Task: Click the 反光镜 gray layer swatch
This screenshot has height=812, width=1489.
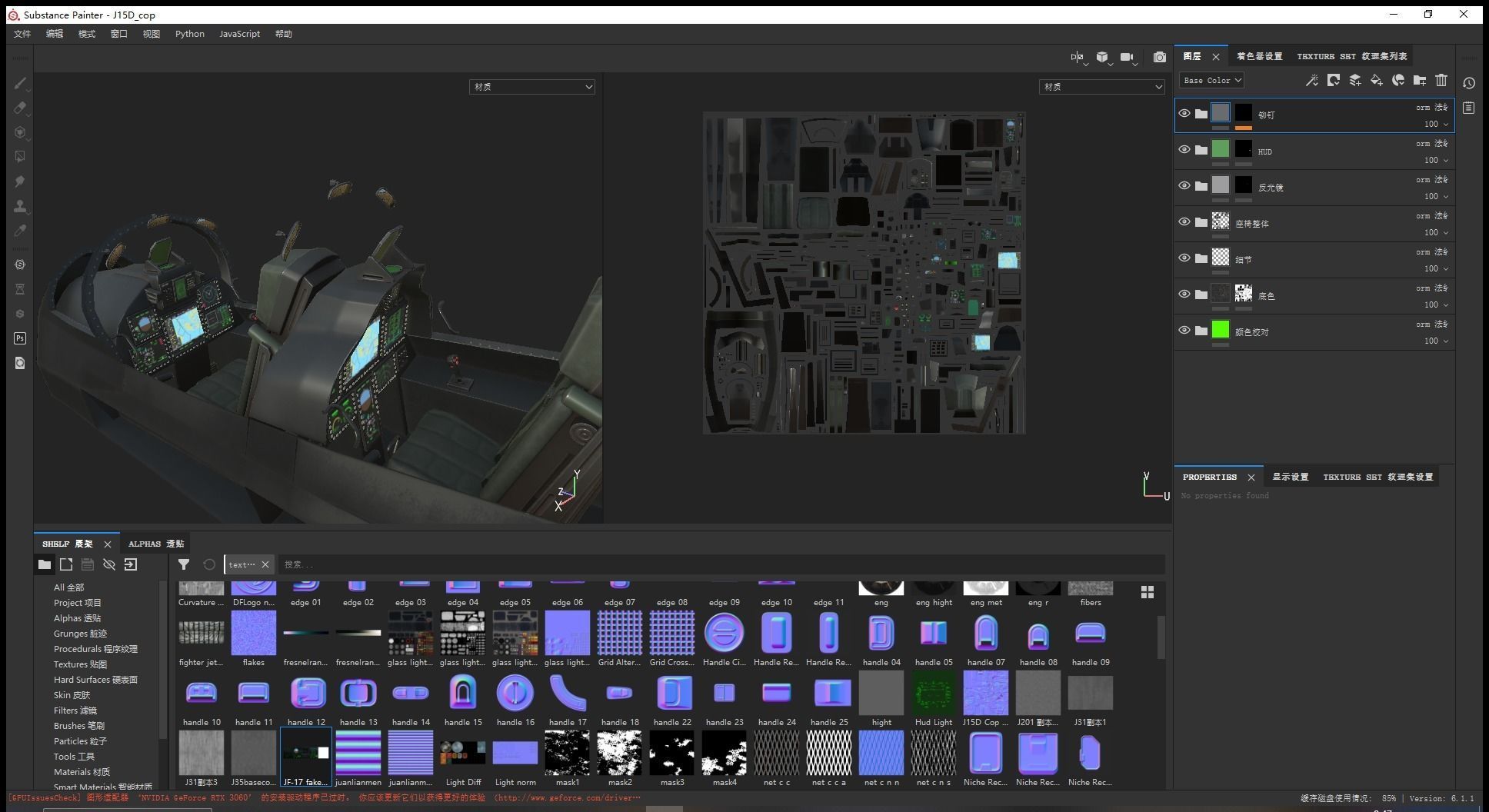Action: 1221,185
